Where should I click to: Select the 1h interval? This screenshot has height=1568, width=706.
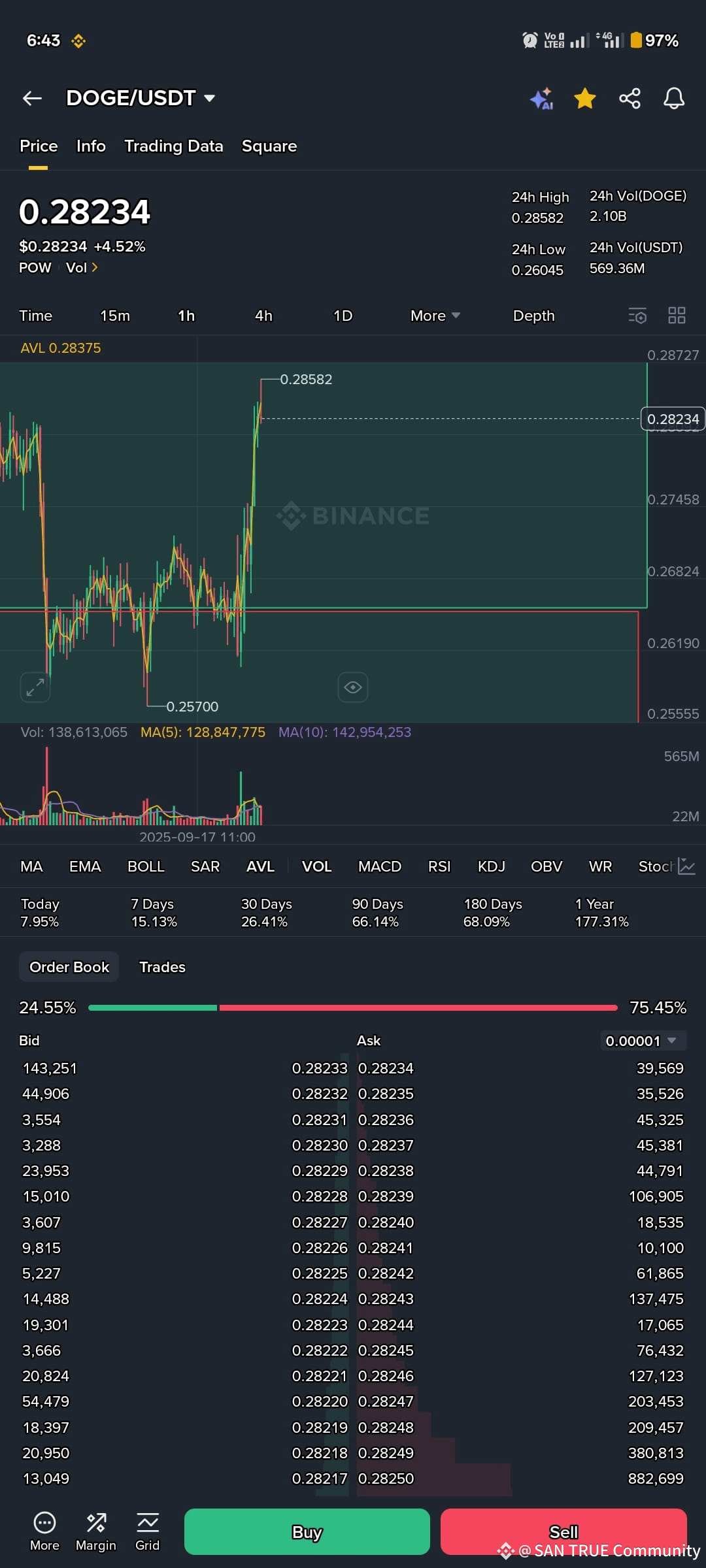click(186, 316)
